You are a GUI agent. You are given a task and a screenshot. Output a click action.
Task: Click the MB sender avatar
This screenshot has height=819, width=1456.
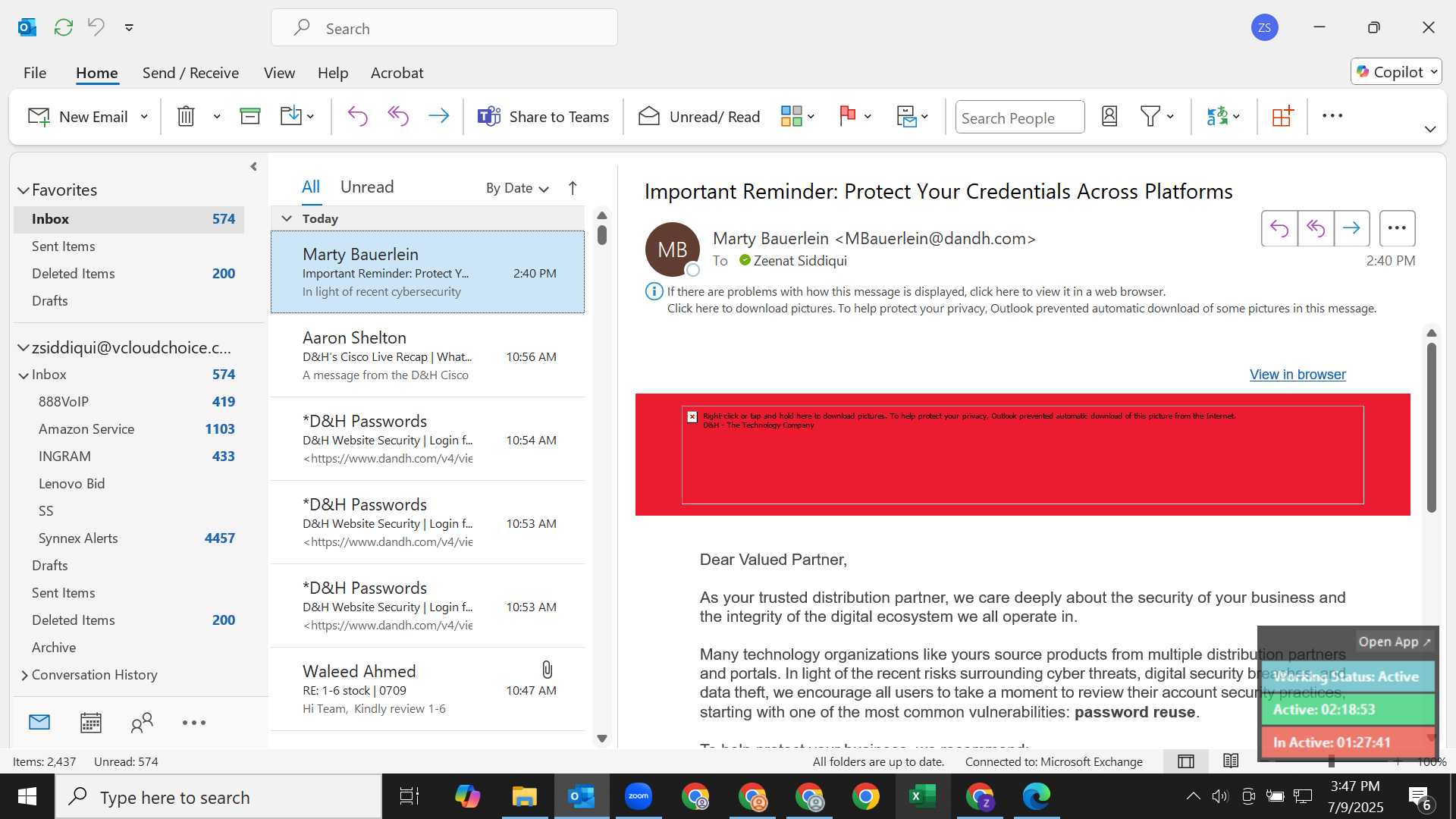(x=672, y=249)
